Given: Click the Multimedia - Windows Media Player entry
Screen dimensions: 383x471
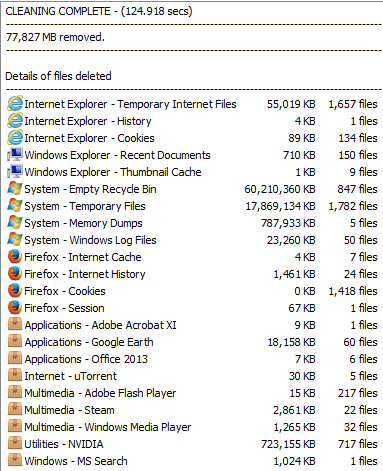Looking at the screenshot, I should [192, 427].
